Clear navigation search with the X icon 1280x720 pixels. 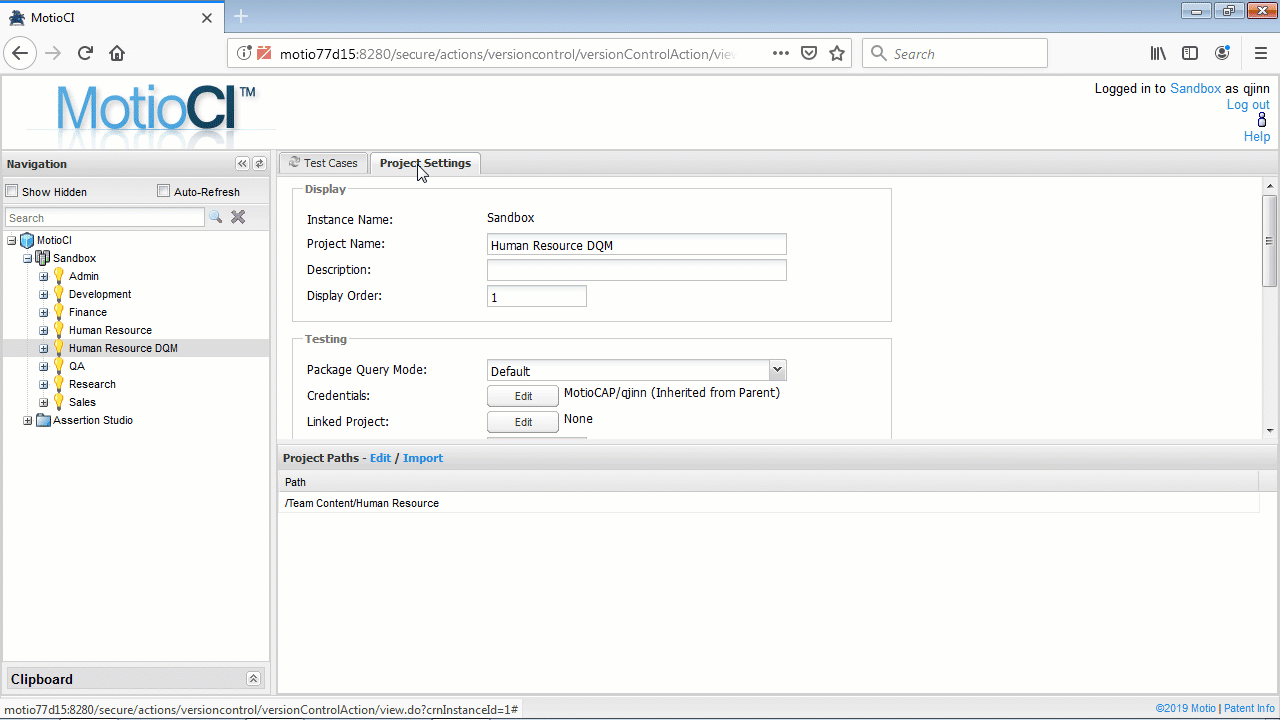pos(238,217)
